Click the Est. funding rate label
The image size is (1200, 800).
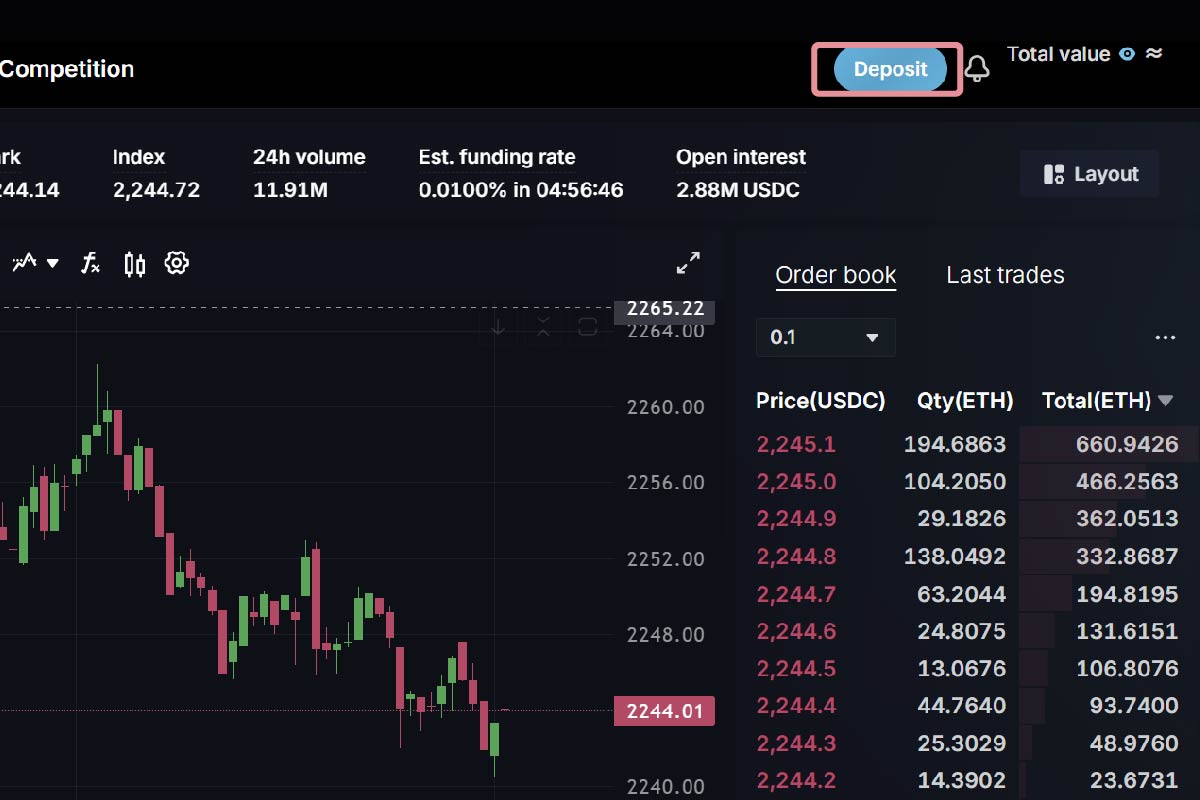pyautogui.click(x=497, y=157)
